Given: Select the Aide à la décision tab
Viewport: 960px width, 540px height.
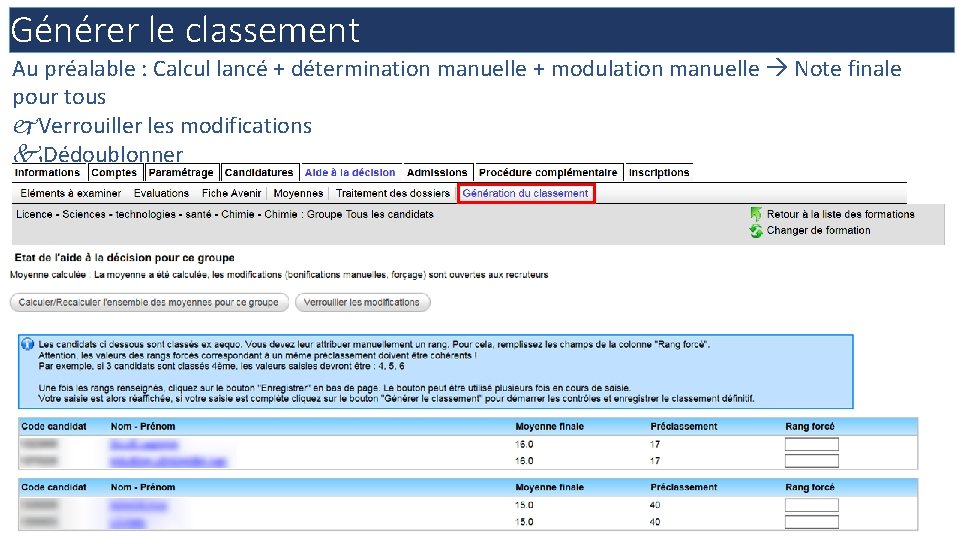Looking at the screenshot, I should [350, 173].
